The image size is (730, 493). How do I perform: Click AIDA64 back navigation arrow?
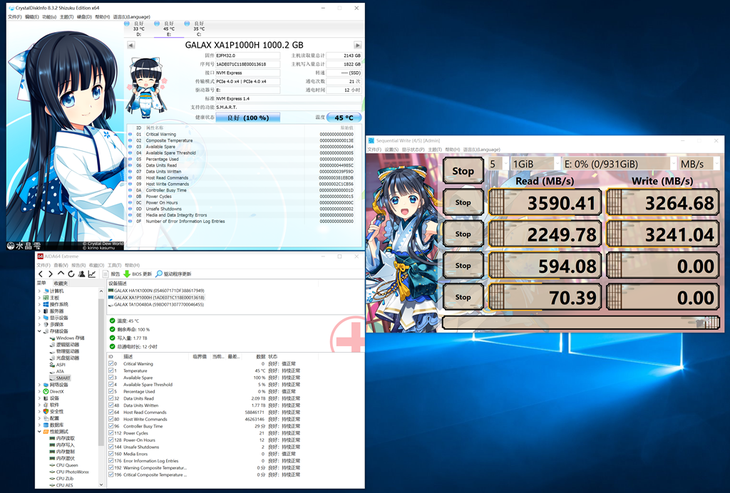click(41, 274)
